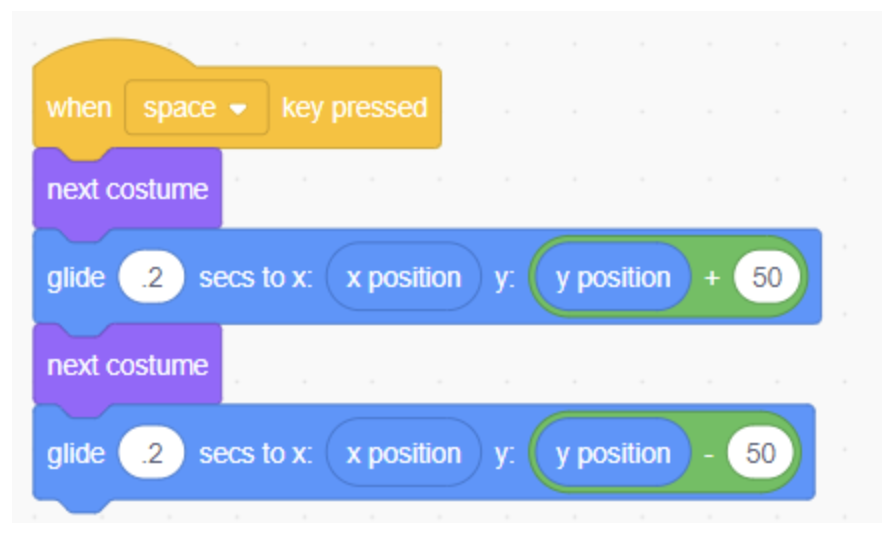Select the 'y position' reporter inside the minus operator
This screenshot has height=538, width=896.
613,453
